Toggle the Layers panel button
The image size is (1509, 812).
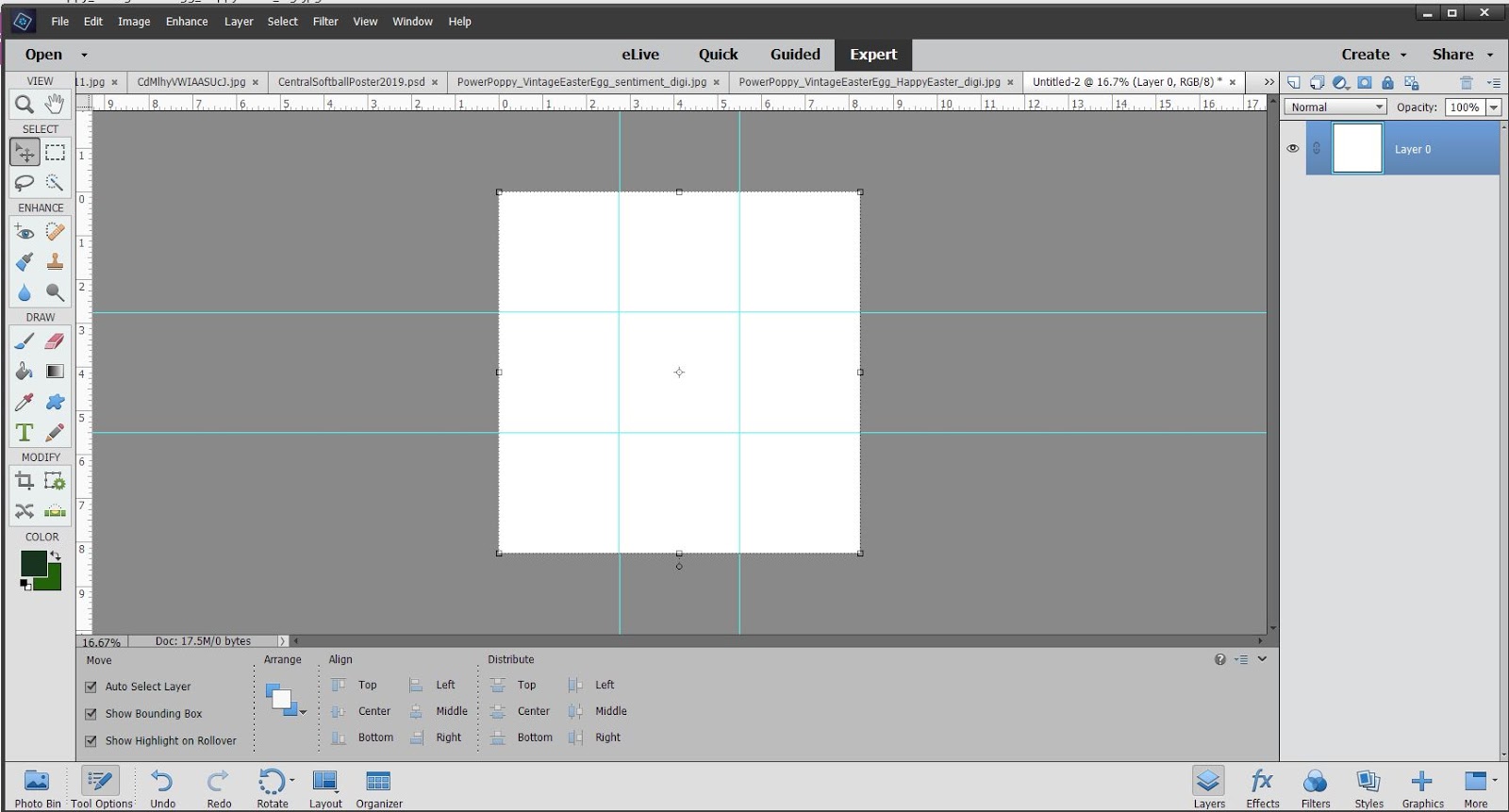pyautogui.click(x=1209, y=788)
